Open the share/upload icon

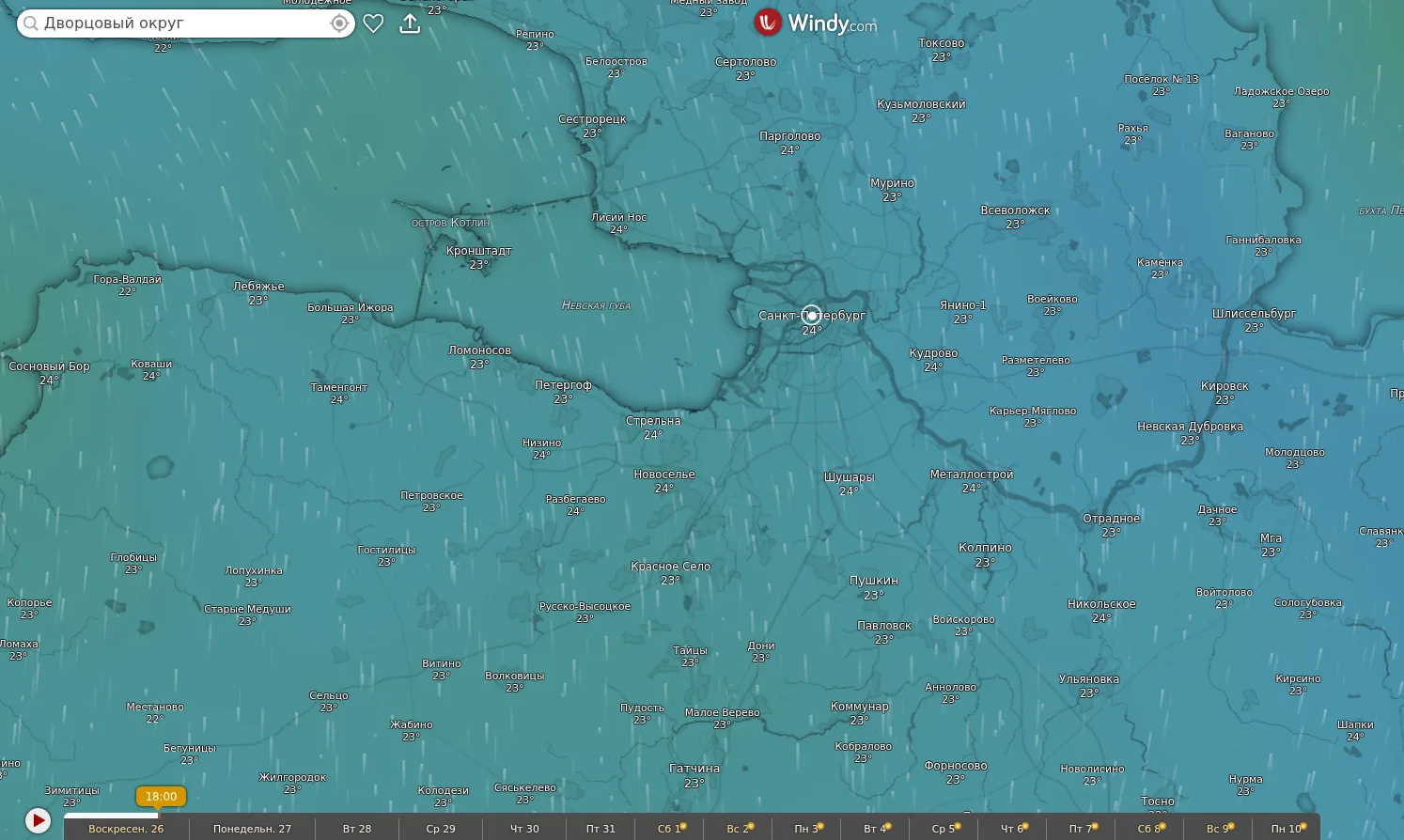tap(410, 23)
